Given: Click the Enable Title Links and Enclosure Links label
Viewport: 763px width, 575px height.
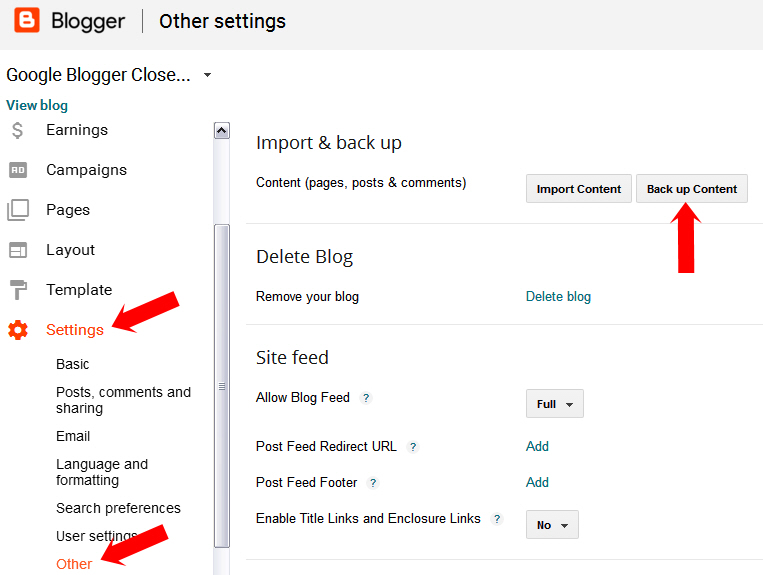Looking at the screenshot, I should pyautogui.click(x=368, y=518).
